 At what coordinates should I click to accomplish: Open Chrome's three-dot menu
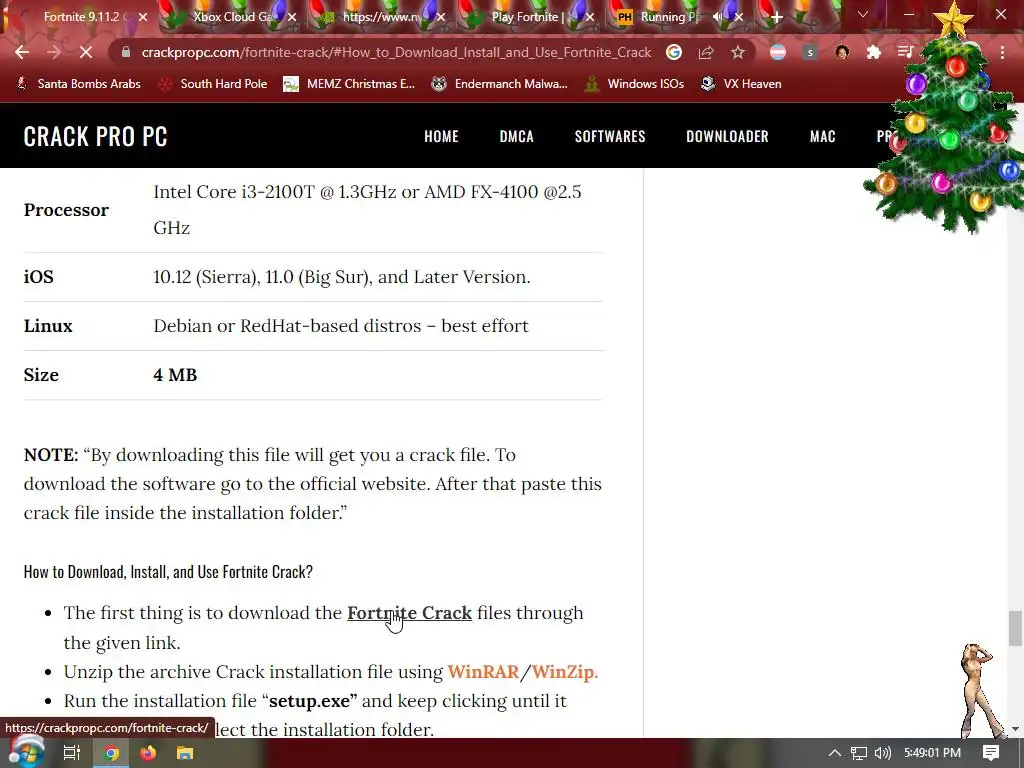pos(1002,52)
